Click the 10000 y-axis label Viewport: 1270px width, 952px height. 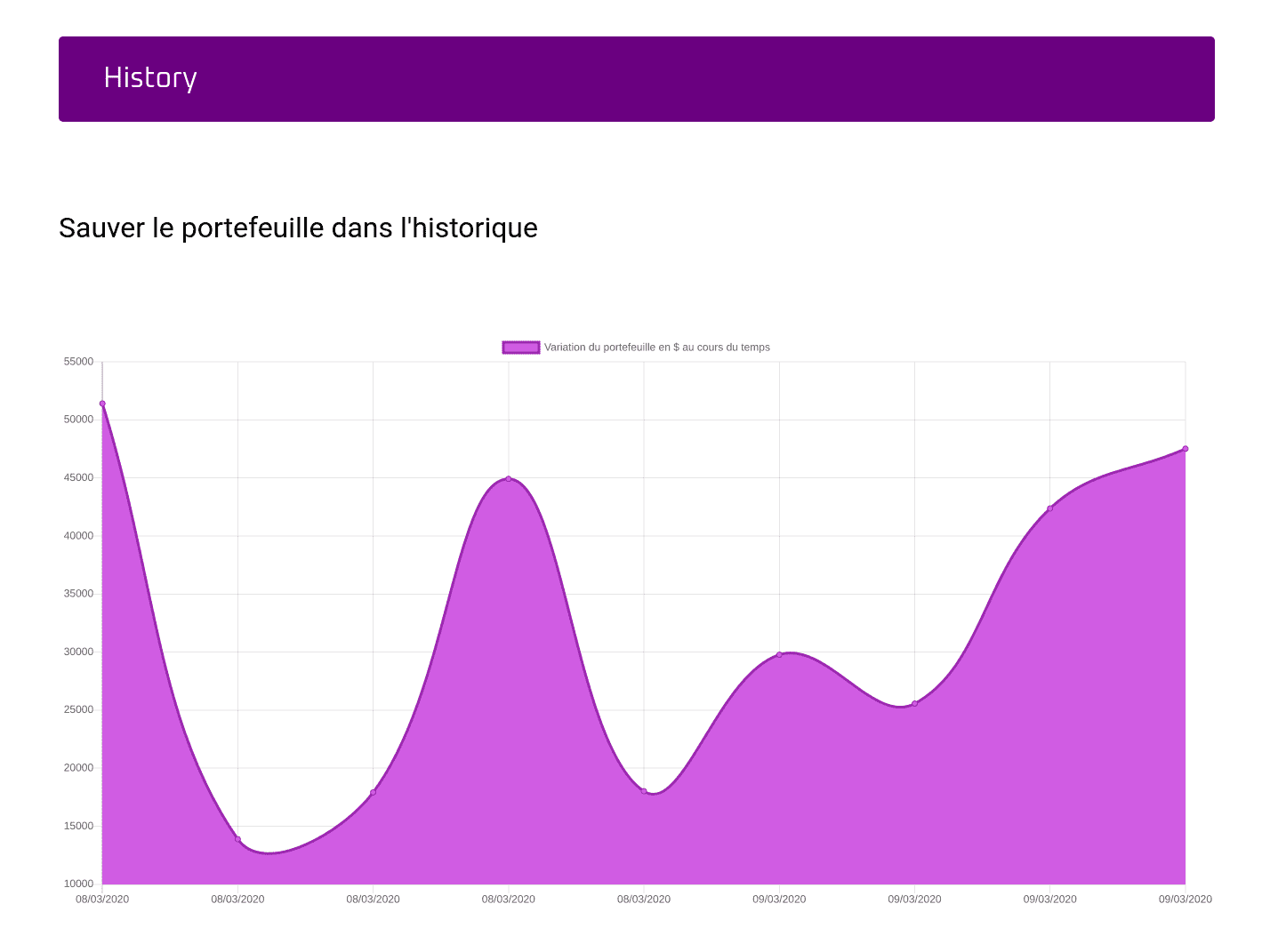78,884
